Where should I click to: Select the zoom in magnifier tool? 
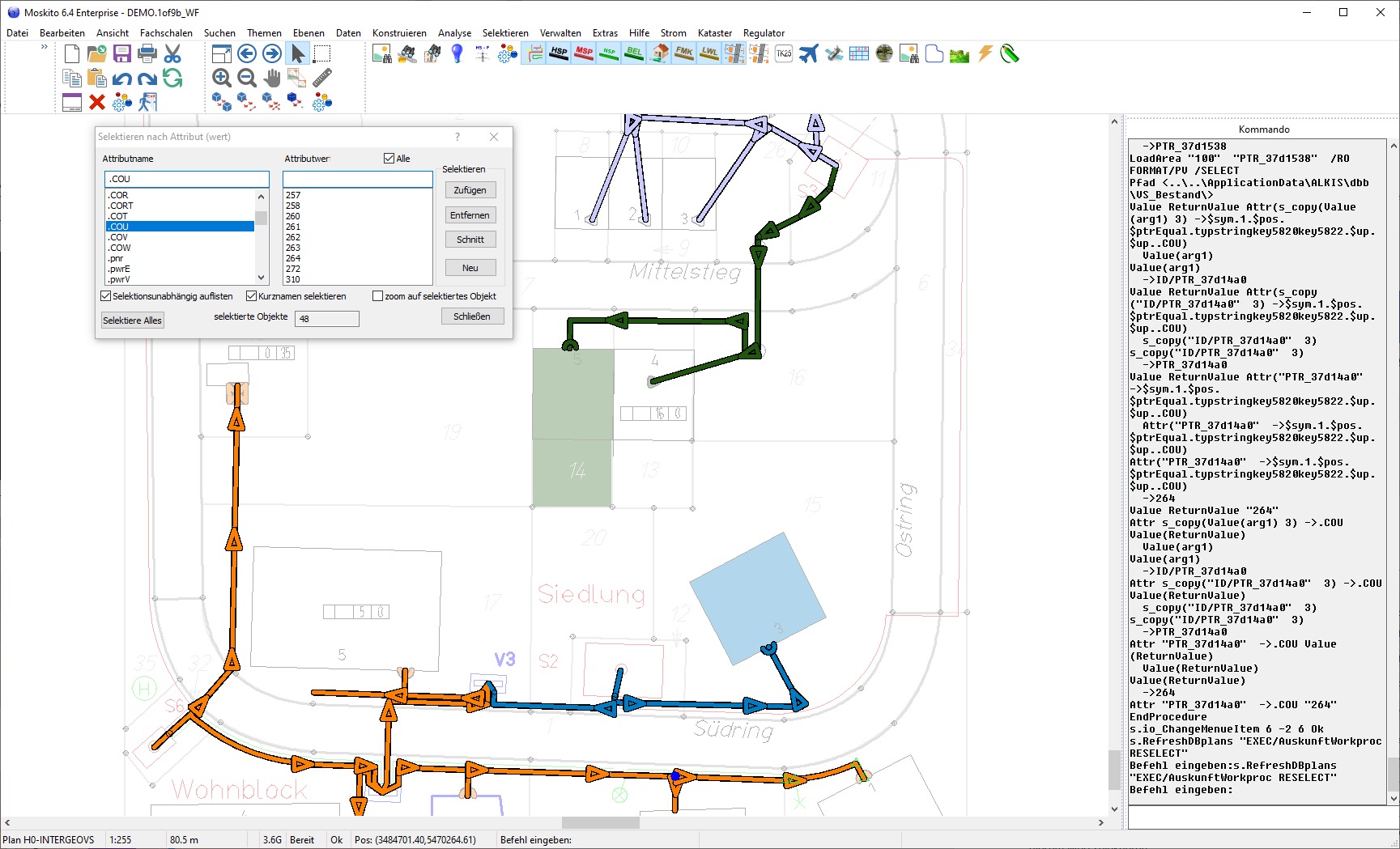[222, 78]
